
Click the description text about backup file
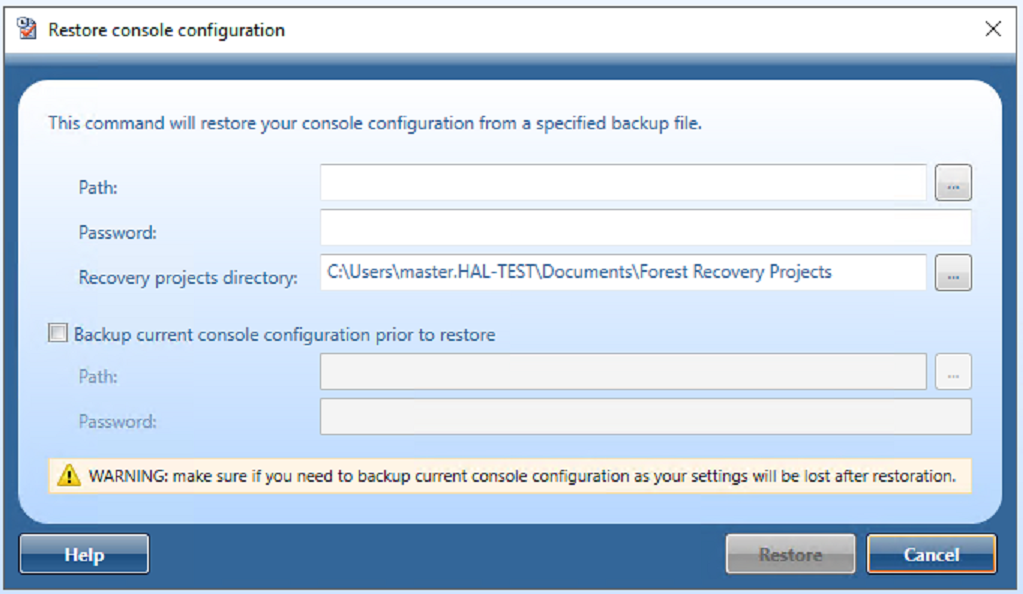(375, 124)
